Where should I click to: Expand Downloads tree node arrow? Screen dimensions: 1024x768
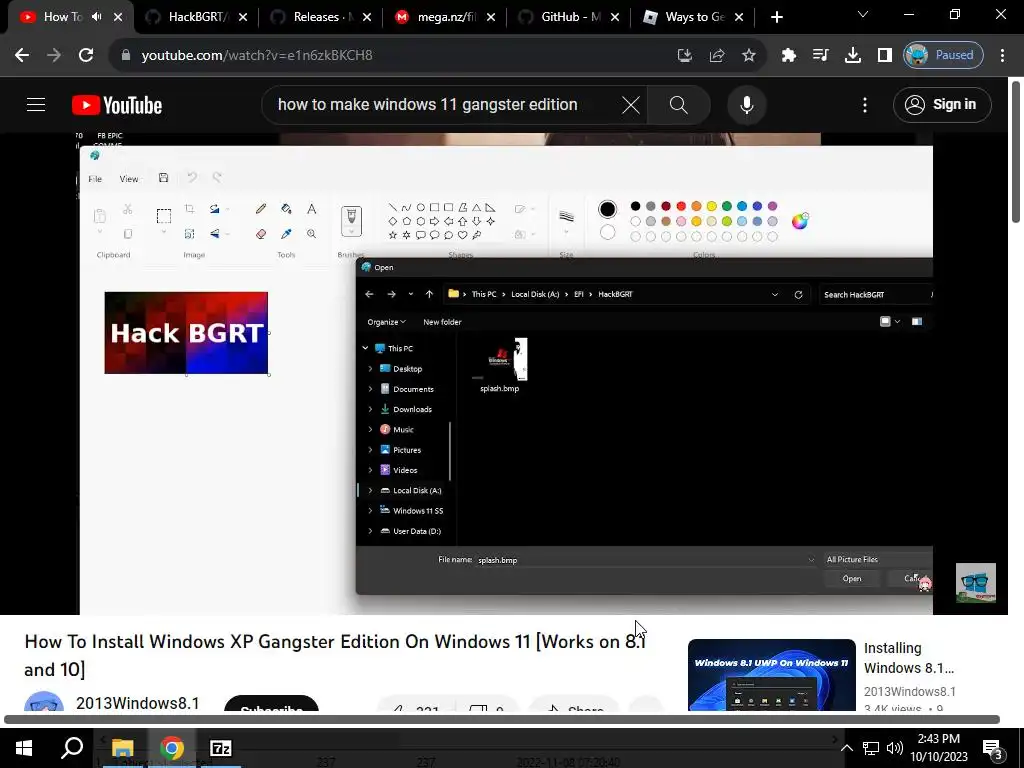370,409
